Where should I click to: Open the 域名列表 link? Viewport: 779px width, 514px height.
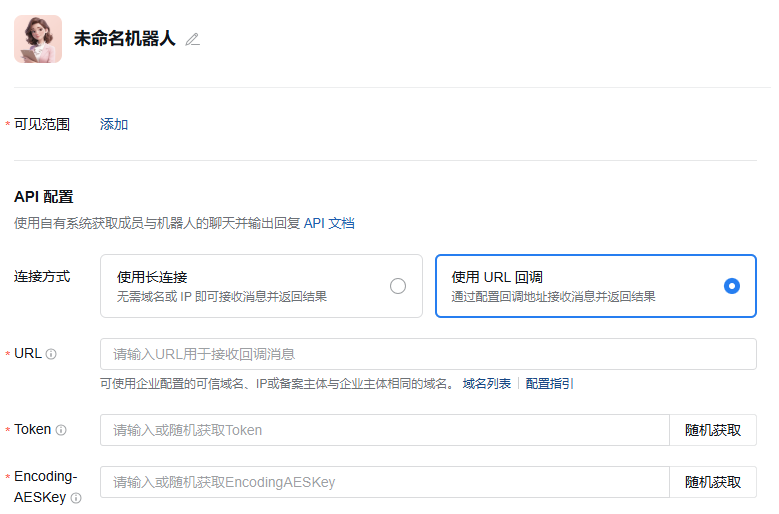point(486,384)
